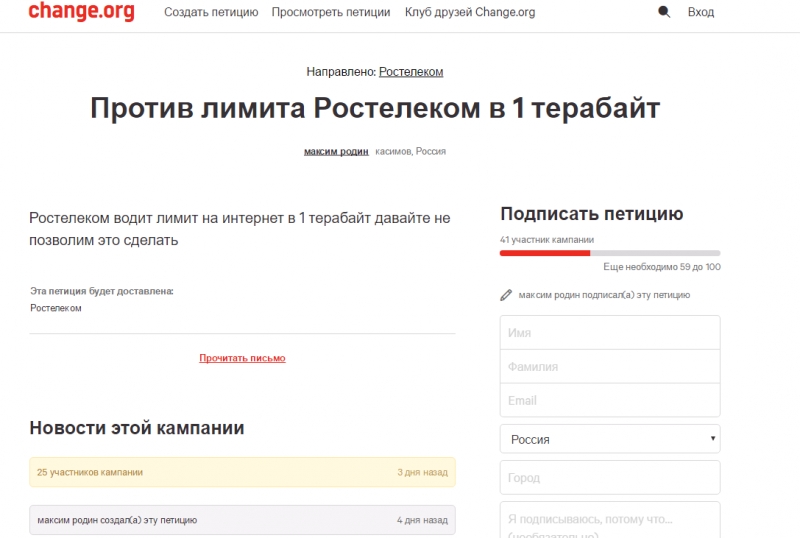Open the search magnifier icon
800x538 pixels.
coord(664,12)
